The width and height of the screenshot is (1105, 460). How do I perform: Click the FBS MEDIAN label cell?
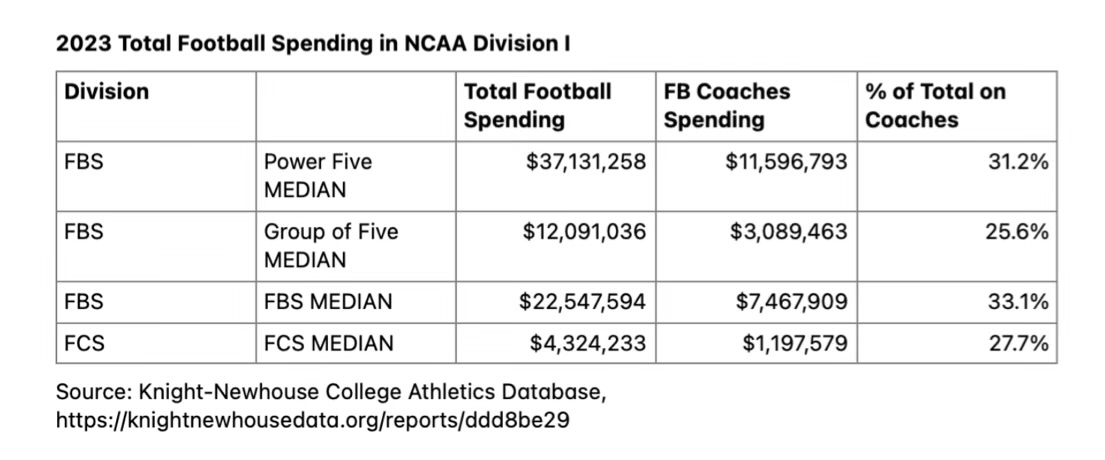click(327, 301)
